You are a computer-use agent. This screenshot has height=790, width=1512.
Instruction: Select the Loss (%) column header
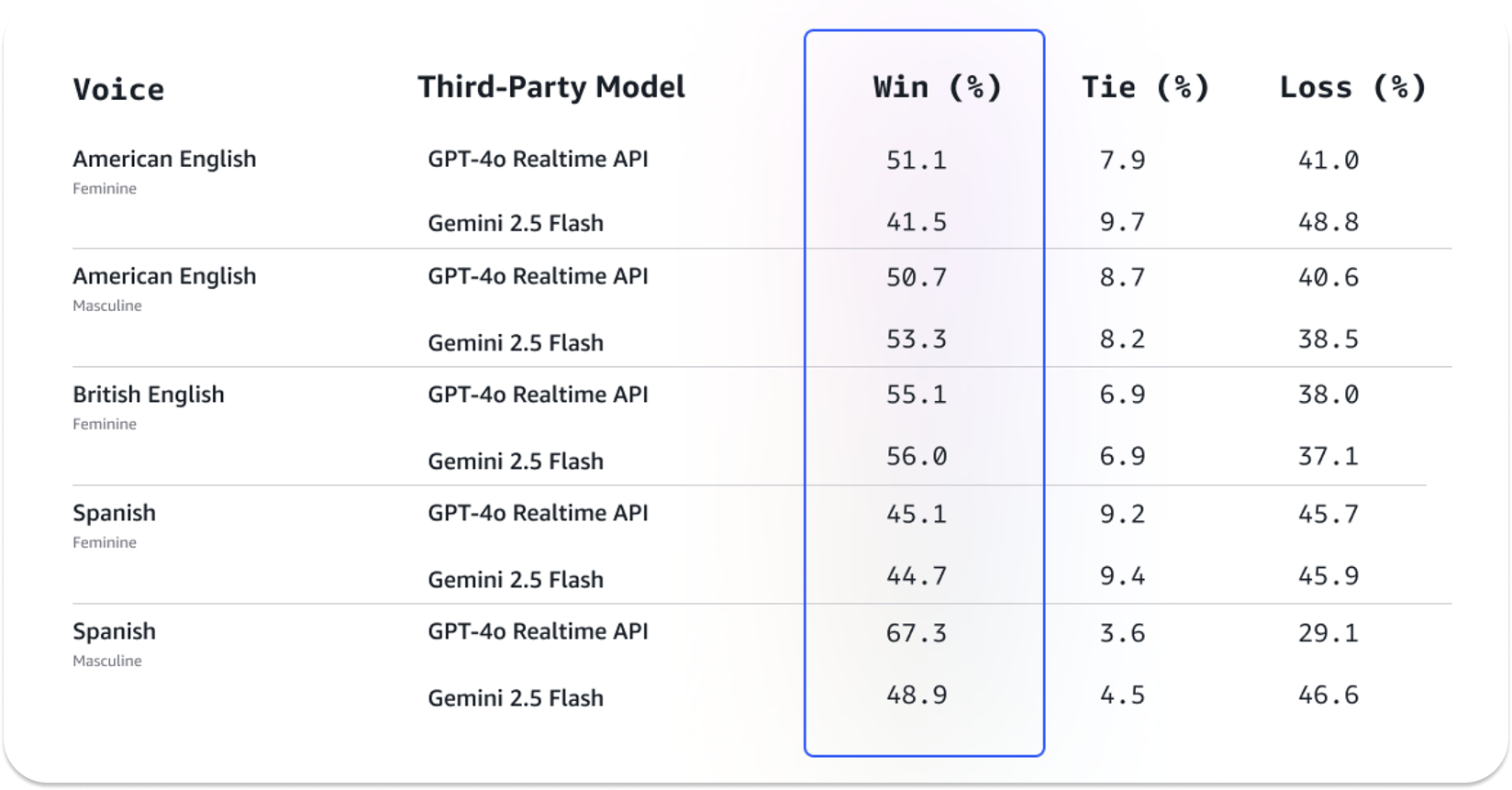point(1353,87)
